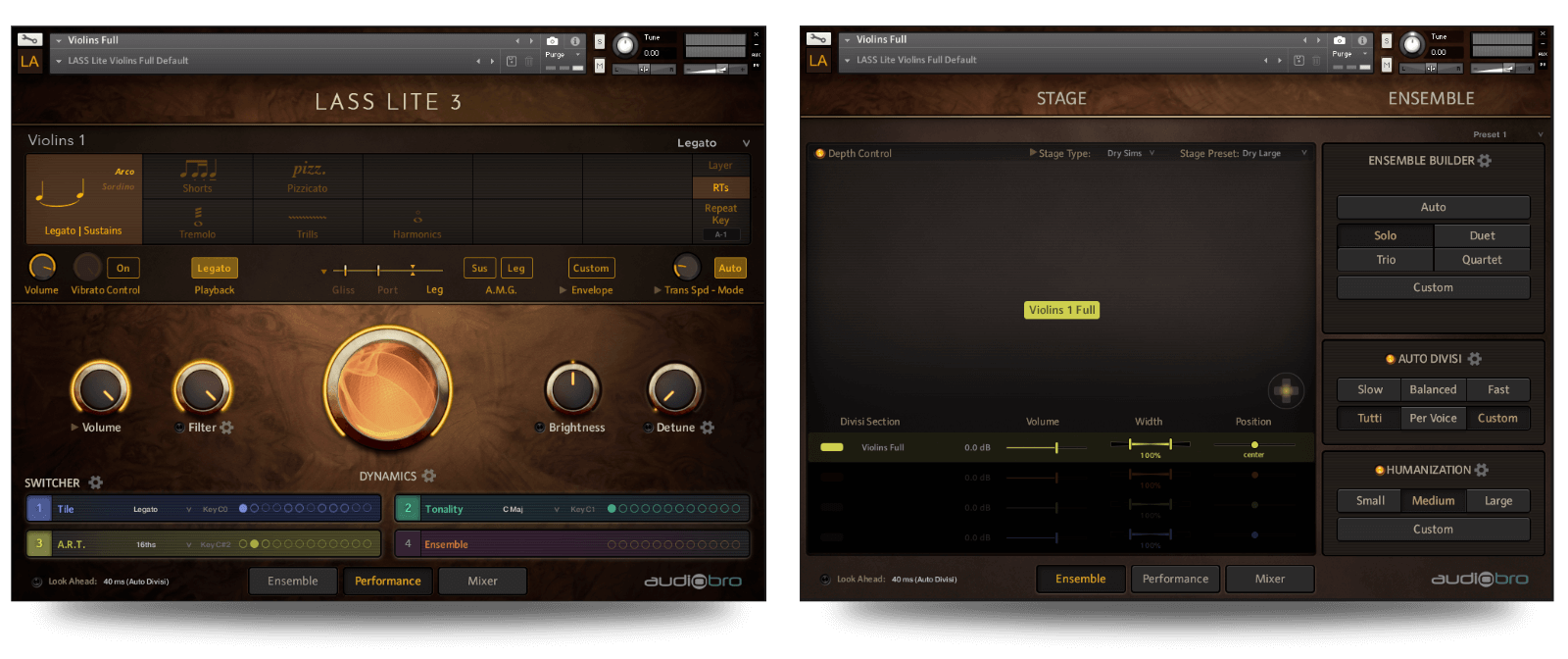Screen dimensions: 1568x659
Task: Select the Quartet ensemble size
Action: click(1481, 260)
